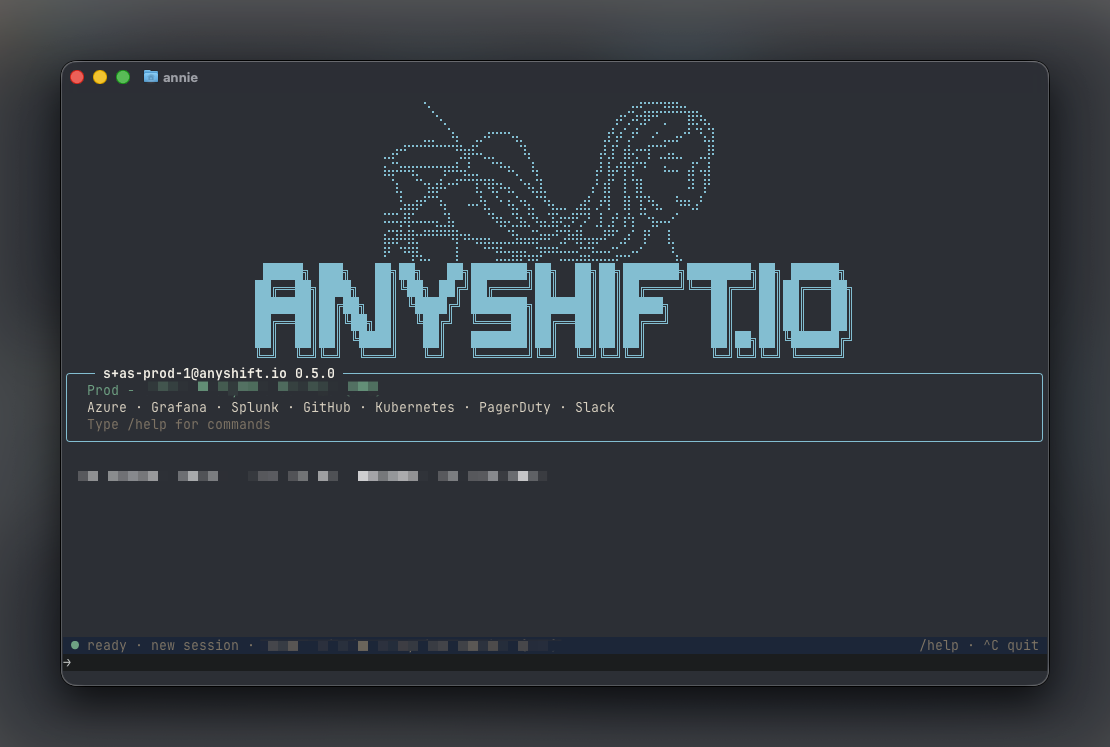Click the Splunk integration name
This screenshot has height=747, width=1110.
tap(255, 407)
